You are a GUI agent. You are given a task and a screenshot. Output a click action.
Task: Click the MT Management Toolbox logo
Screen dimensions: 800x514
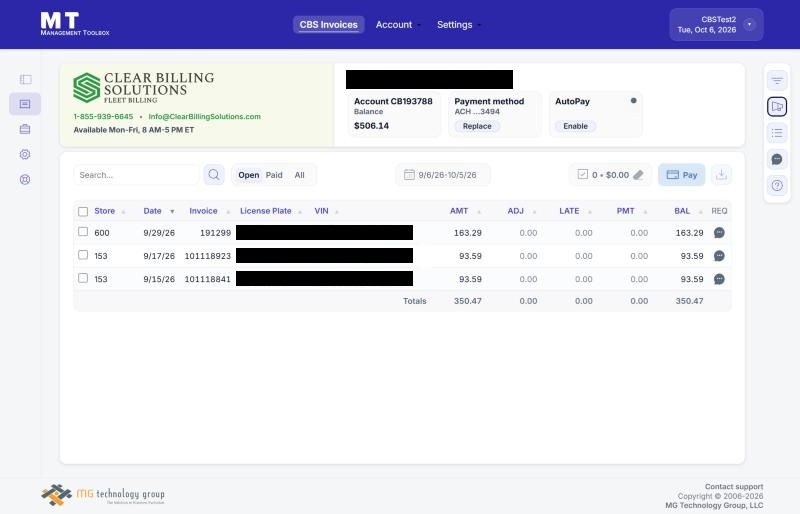tap(74, 23)
